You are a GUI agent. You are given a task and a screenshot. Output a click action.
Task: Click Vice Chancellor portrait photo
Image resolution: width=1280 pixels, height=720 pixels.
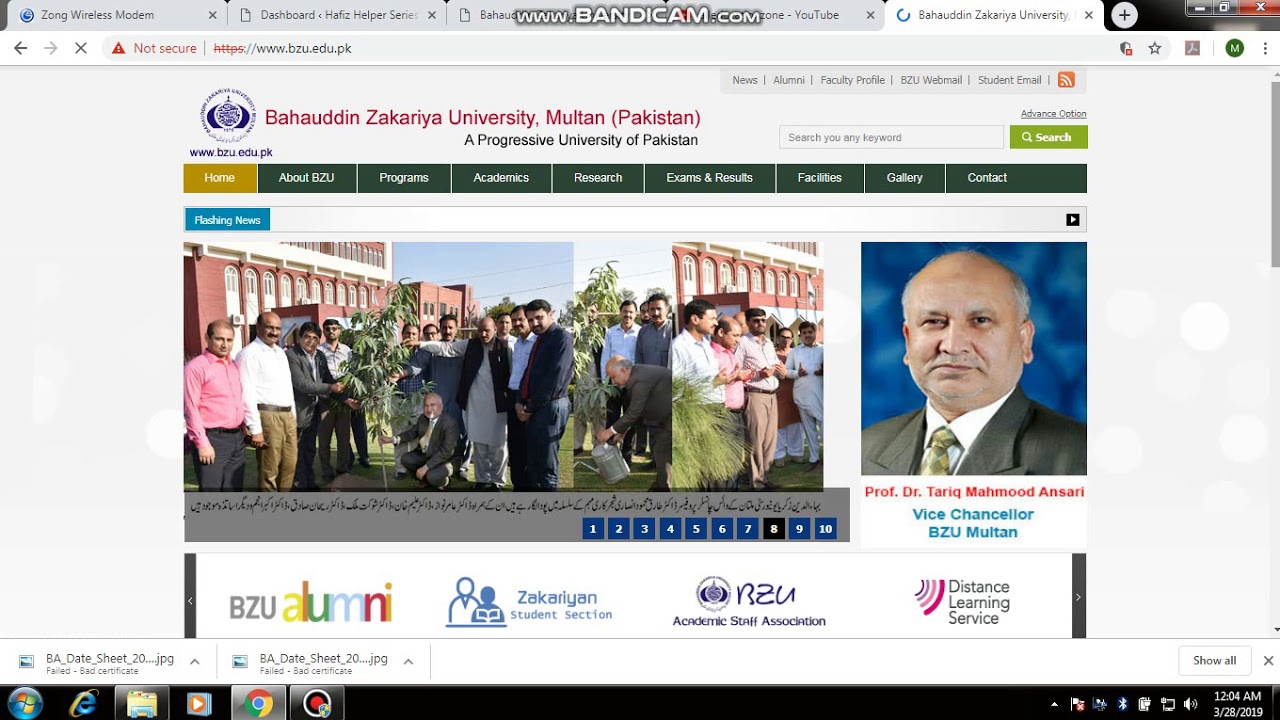pos(974,358)
